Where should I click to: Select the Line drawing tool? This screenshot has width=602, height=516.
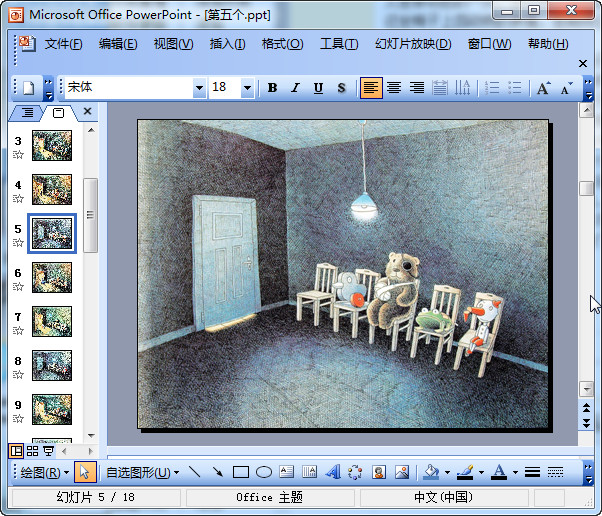tap(195, 472)
